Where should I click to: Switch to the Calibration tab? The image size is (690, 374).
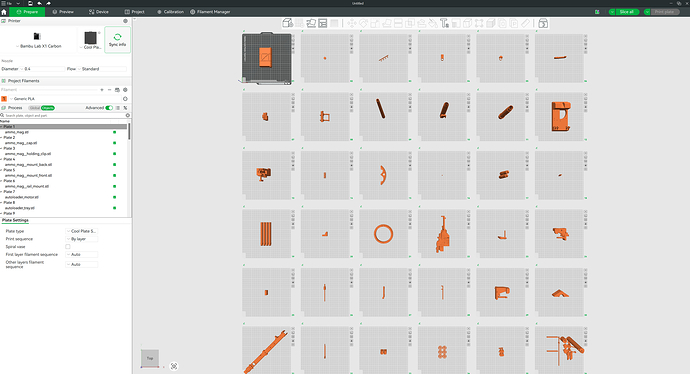(170, 12)
